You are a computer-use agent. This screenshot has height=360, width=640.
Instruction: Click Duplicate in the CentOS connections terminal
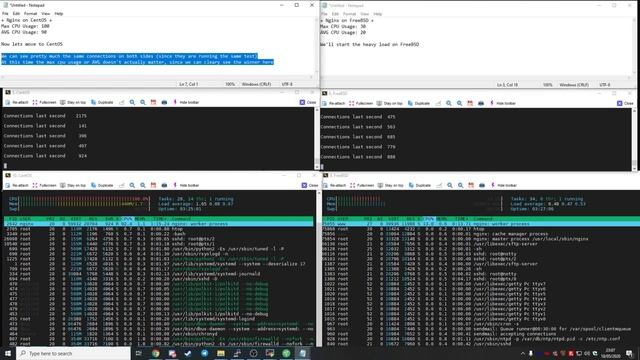point(102,102)
